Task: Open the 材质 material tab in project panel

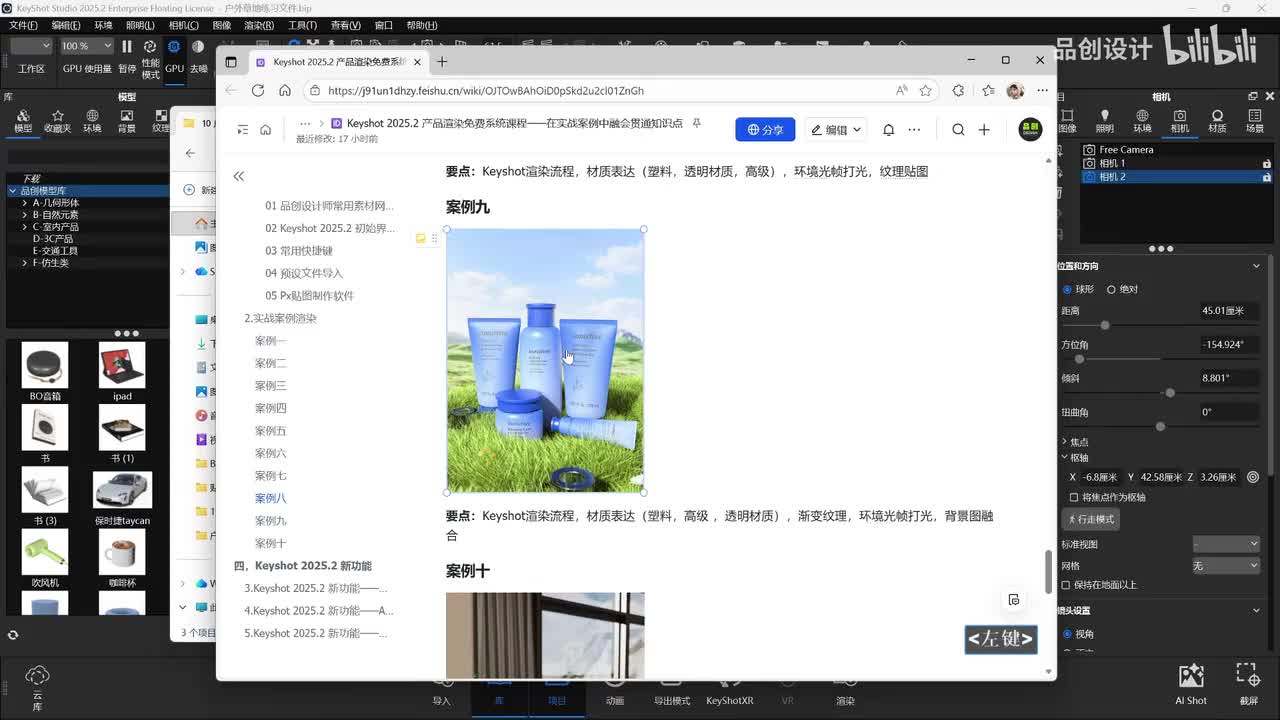Action: click(1217, 121)
